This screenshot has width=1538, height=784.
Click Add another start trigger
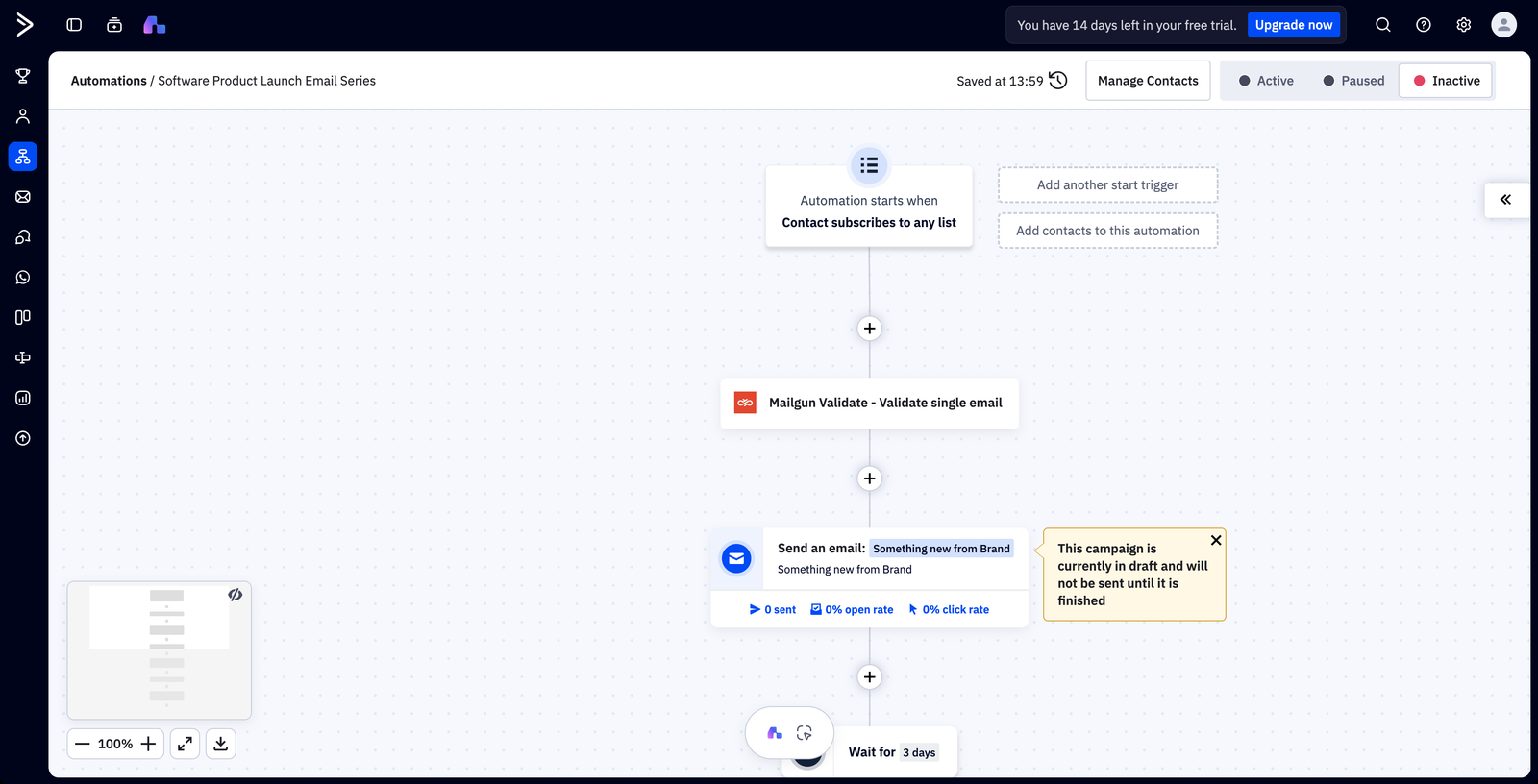click(x=1107, y=184)
